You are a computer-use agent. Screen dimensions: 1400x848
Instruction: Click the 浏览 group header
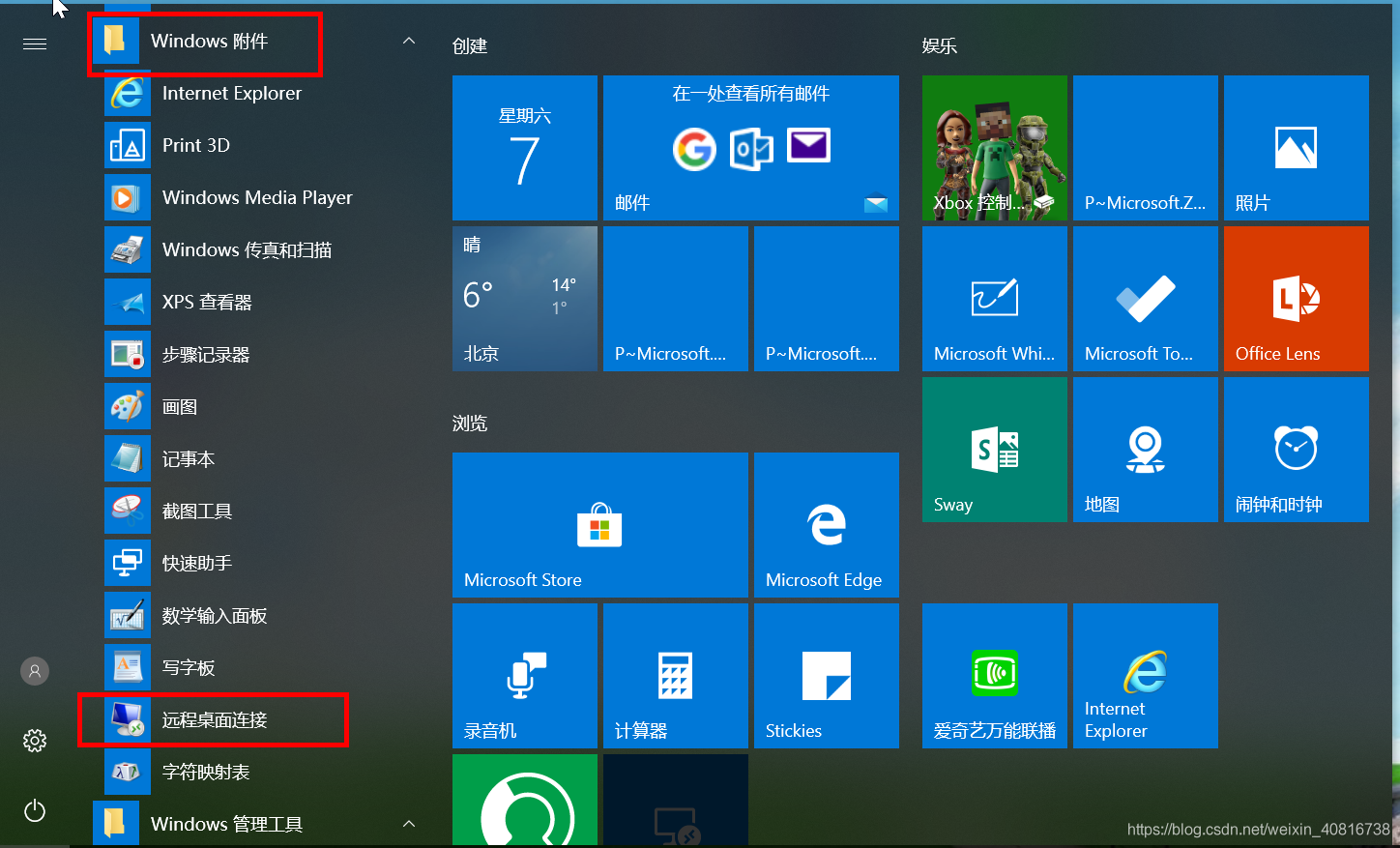click(470, 424)
